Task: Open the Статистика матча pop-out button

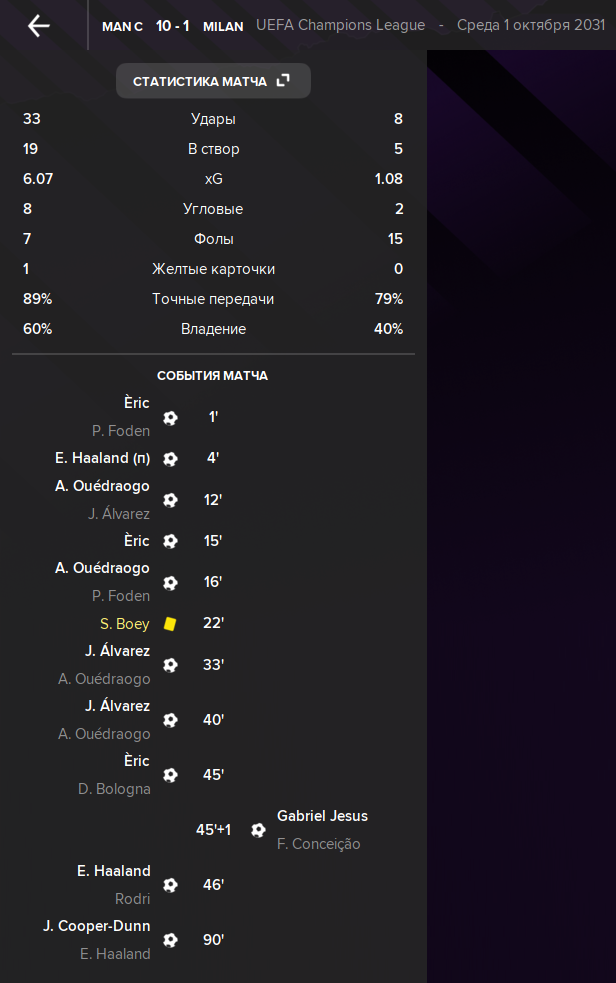Action: pos(213,81)
